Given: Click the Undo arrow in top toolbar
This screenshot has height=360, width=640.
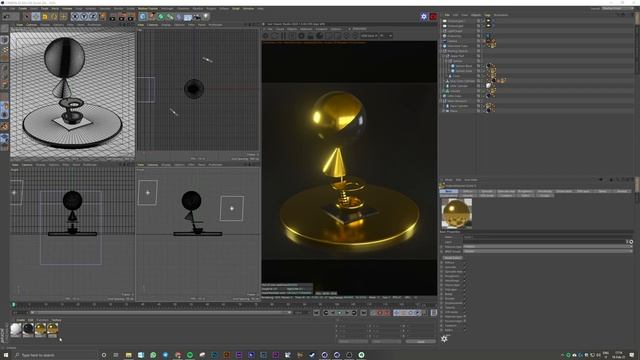Looking at the screenshot, I should click(6, 17).
